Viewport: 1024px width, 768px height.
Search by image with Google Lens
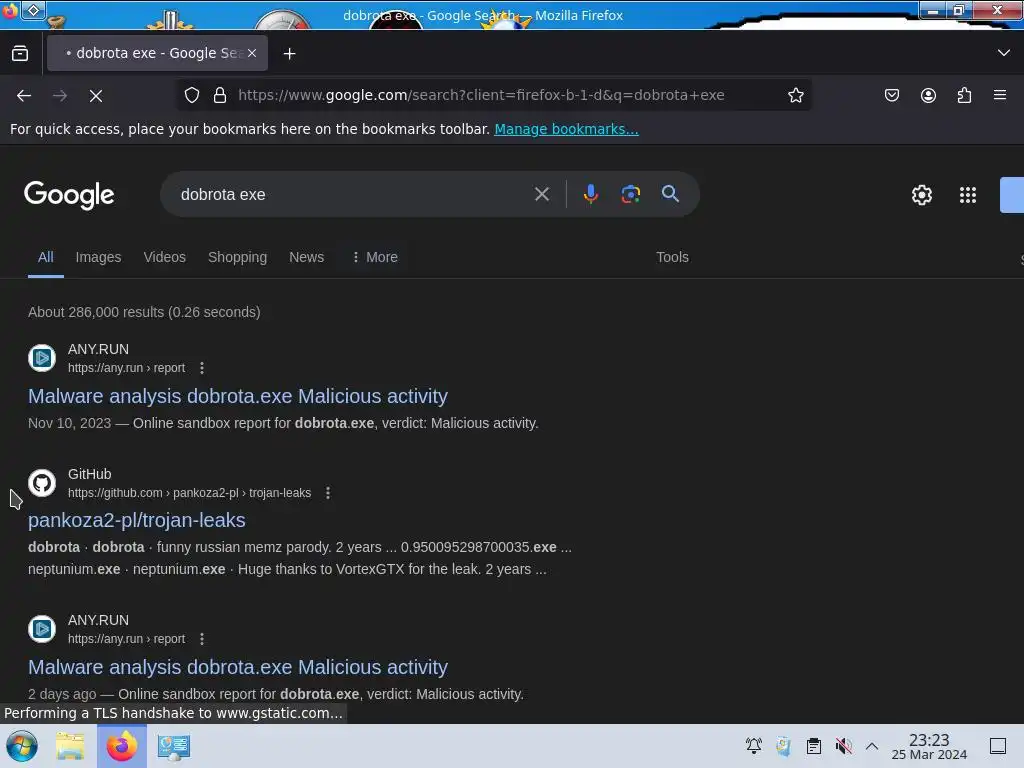pos(630,194)
